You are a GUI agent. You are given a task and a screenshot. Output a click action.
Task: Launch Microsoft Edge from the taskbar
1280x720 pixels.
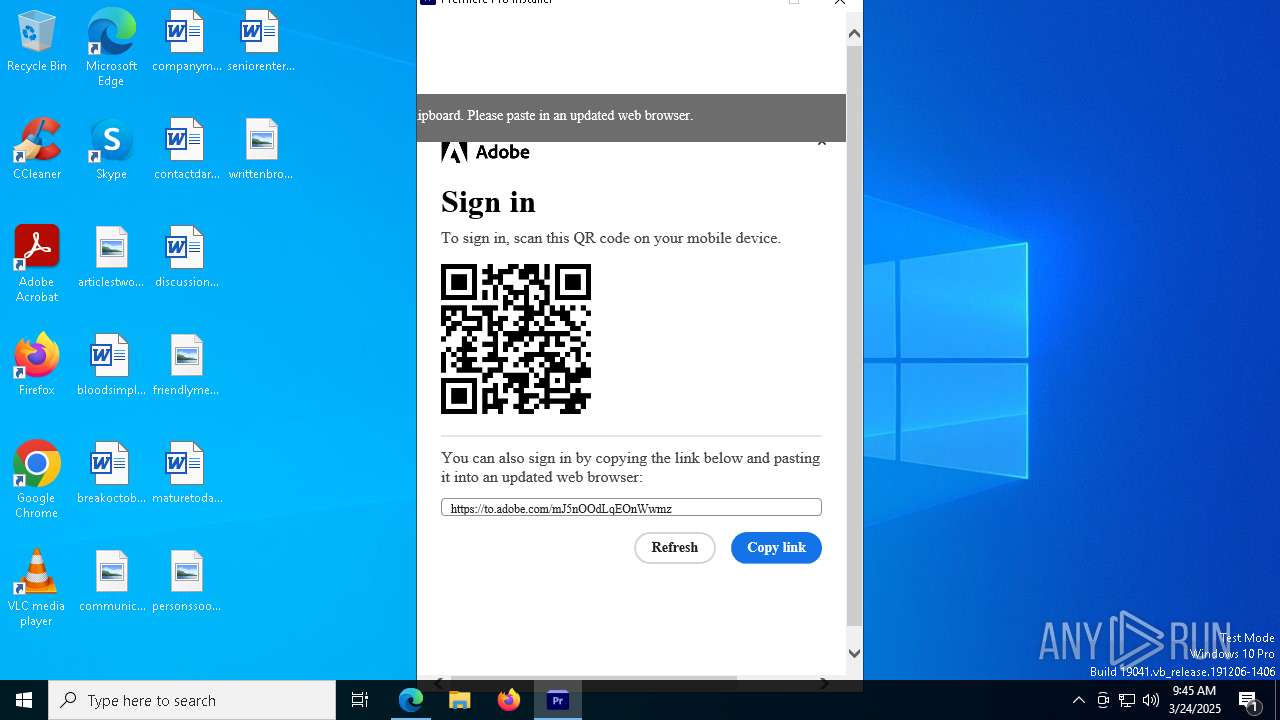[411, 700]
